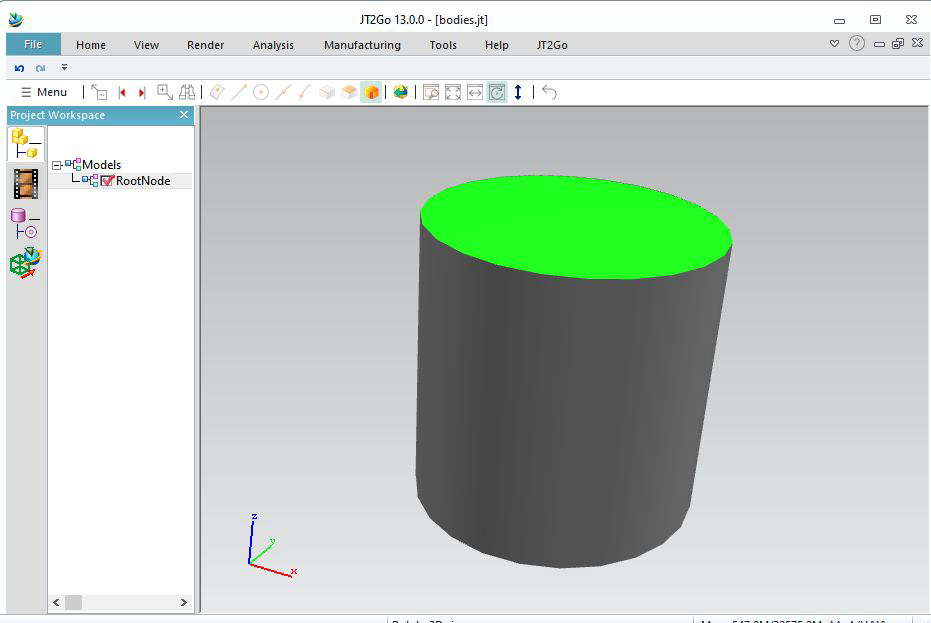Open the quick access toolbar customize dropdown
The height and width of the screenshot is (623, 931).
coord(64,68)
